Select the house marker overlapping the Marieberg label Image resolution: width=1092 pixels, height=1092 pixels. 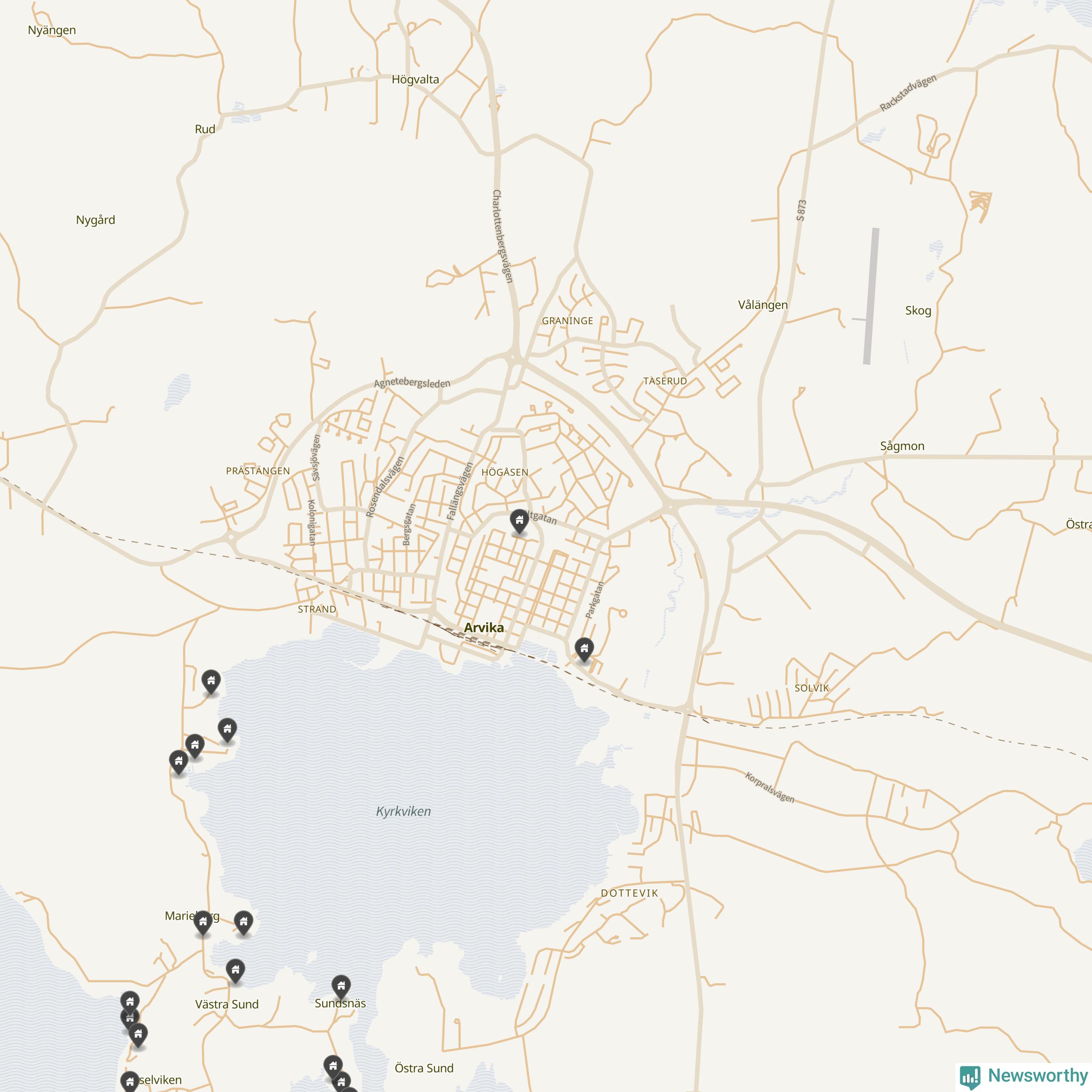(x=203, y=922)
